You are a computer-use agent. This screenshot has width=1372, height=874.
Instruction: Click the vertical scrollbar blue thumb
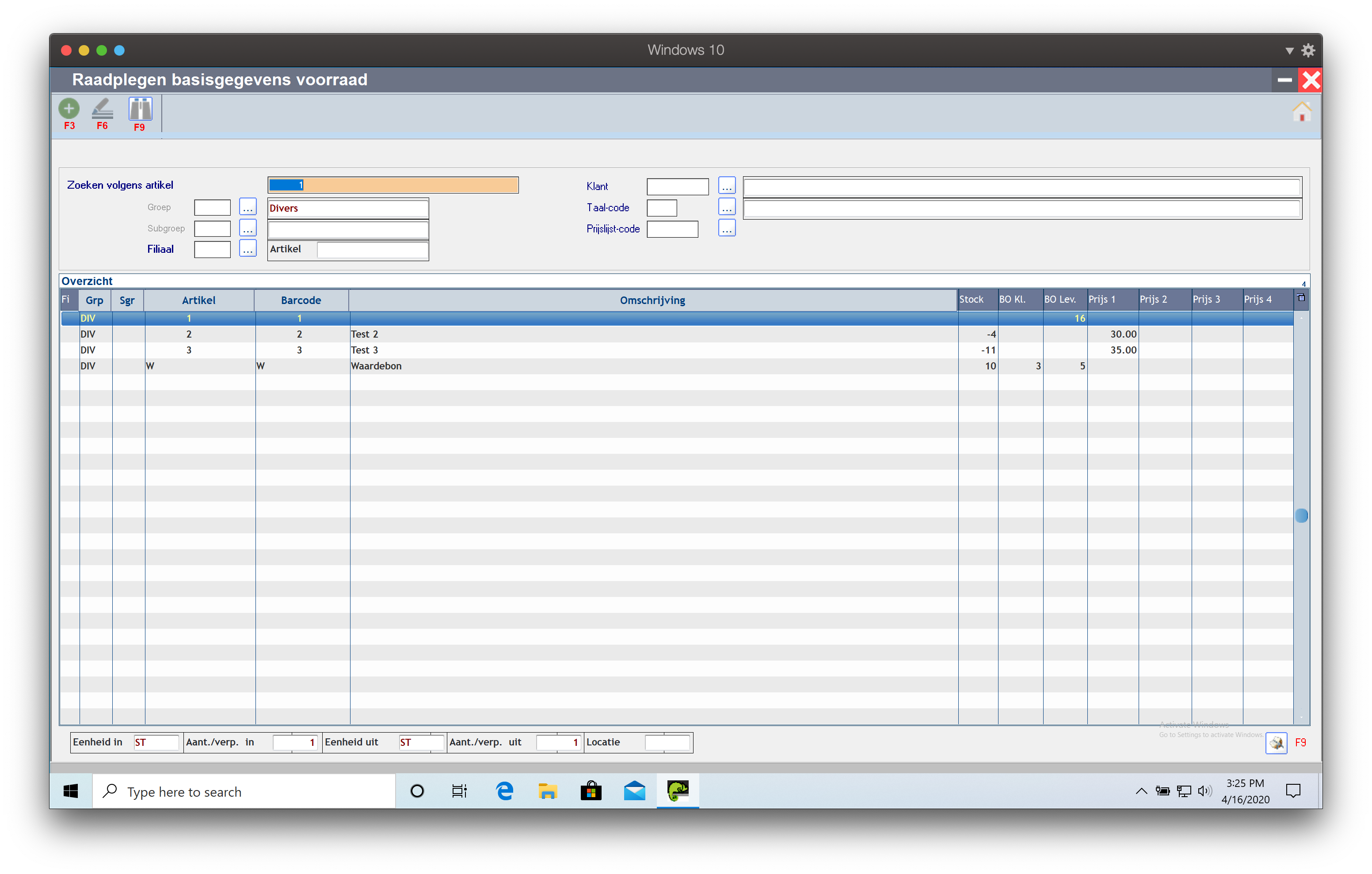(x=1301, y=515)
